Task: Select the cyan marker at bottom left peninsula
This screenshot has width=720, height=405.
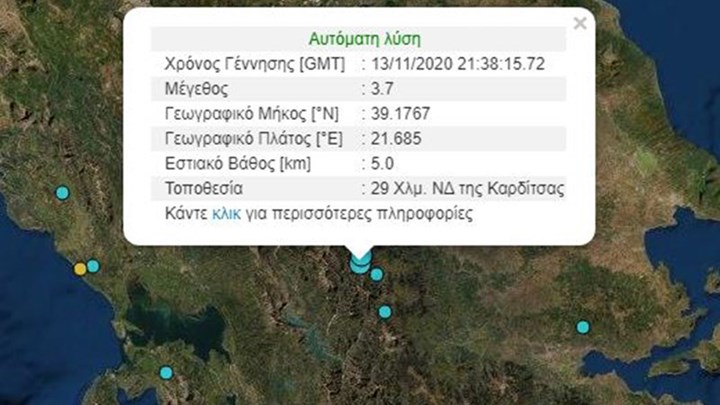Action: pyautogui.click(x=166, y=372)
